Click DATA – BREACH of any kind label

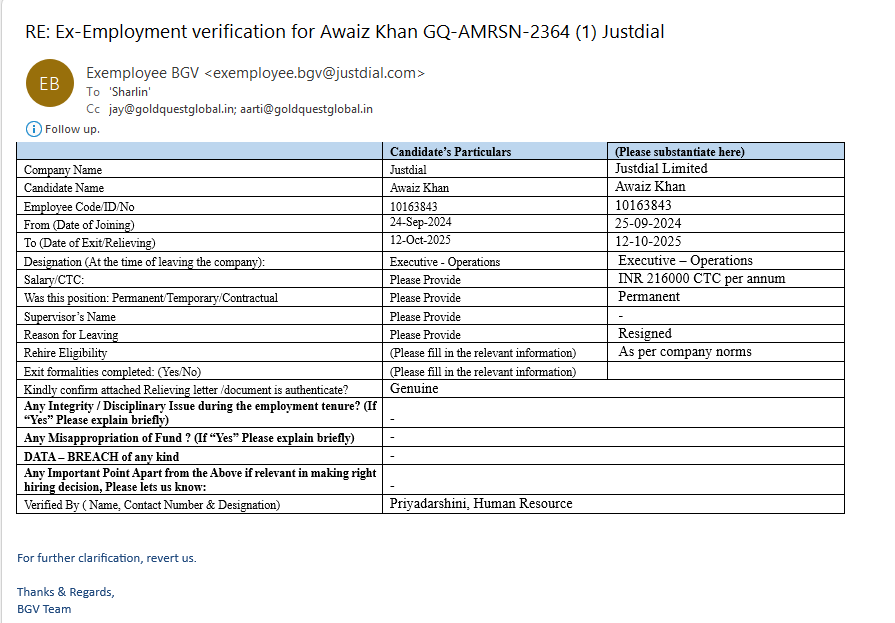(101, 457)
